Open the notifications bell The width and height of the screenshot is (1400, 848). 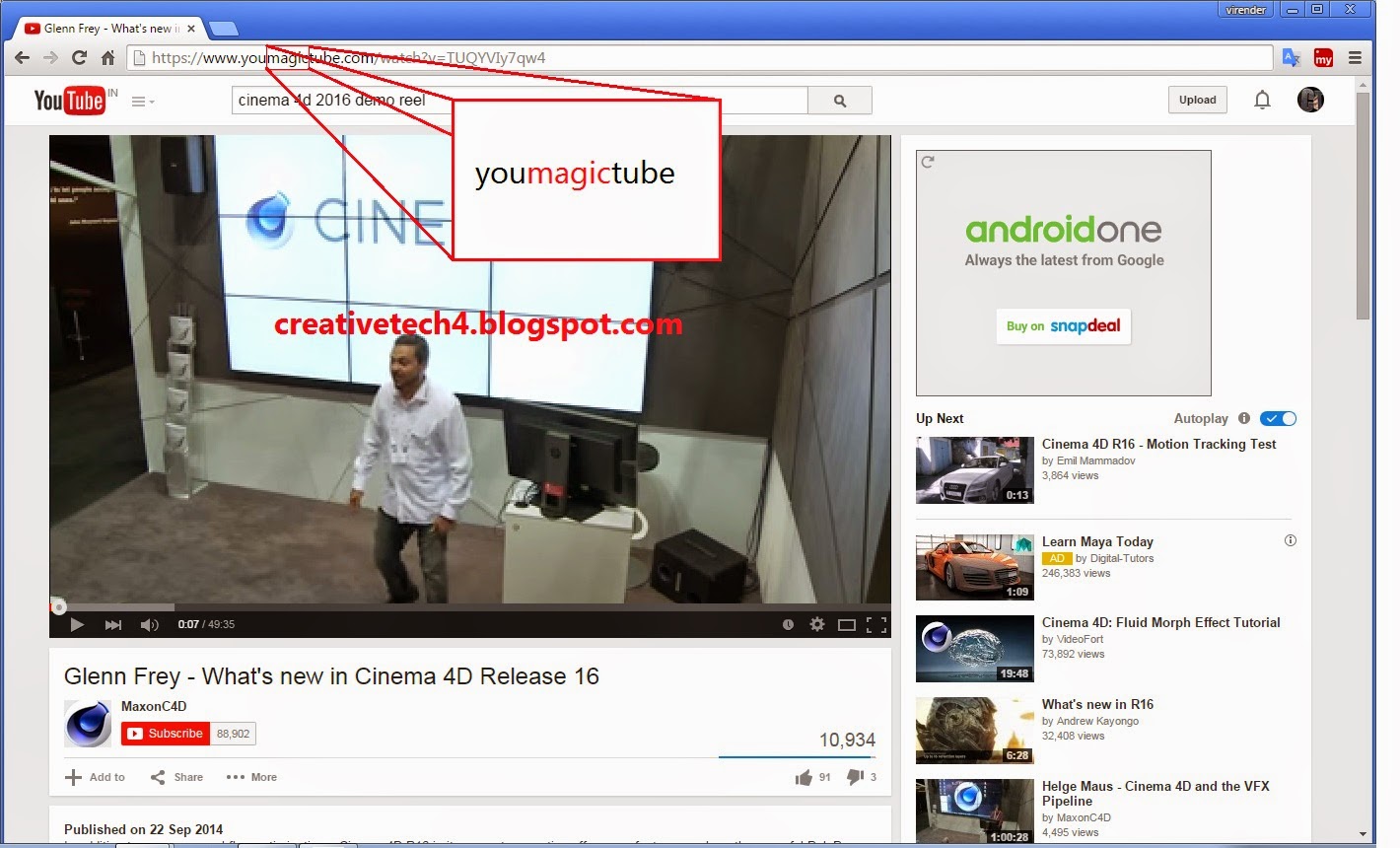pyautogui.click(x=1262, y=100)
